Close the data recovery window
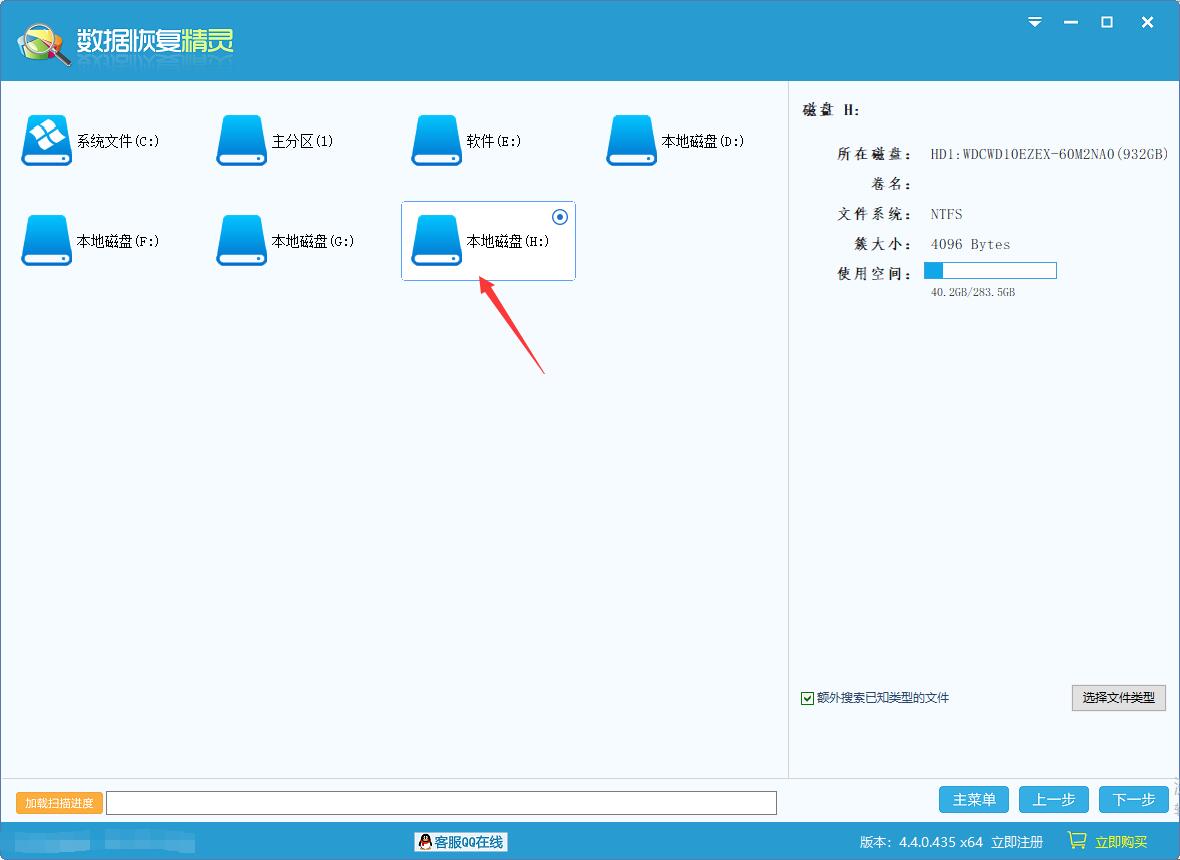This screenshot has height=860, width=1180. (x=1147, y=23)
